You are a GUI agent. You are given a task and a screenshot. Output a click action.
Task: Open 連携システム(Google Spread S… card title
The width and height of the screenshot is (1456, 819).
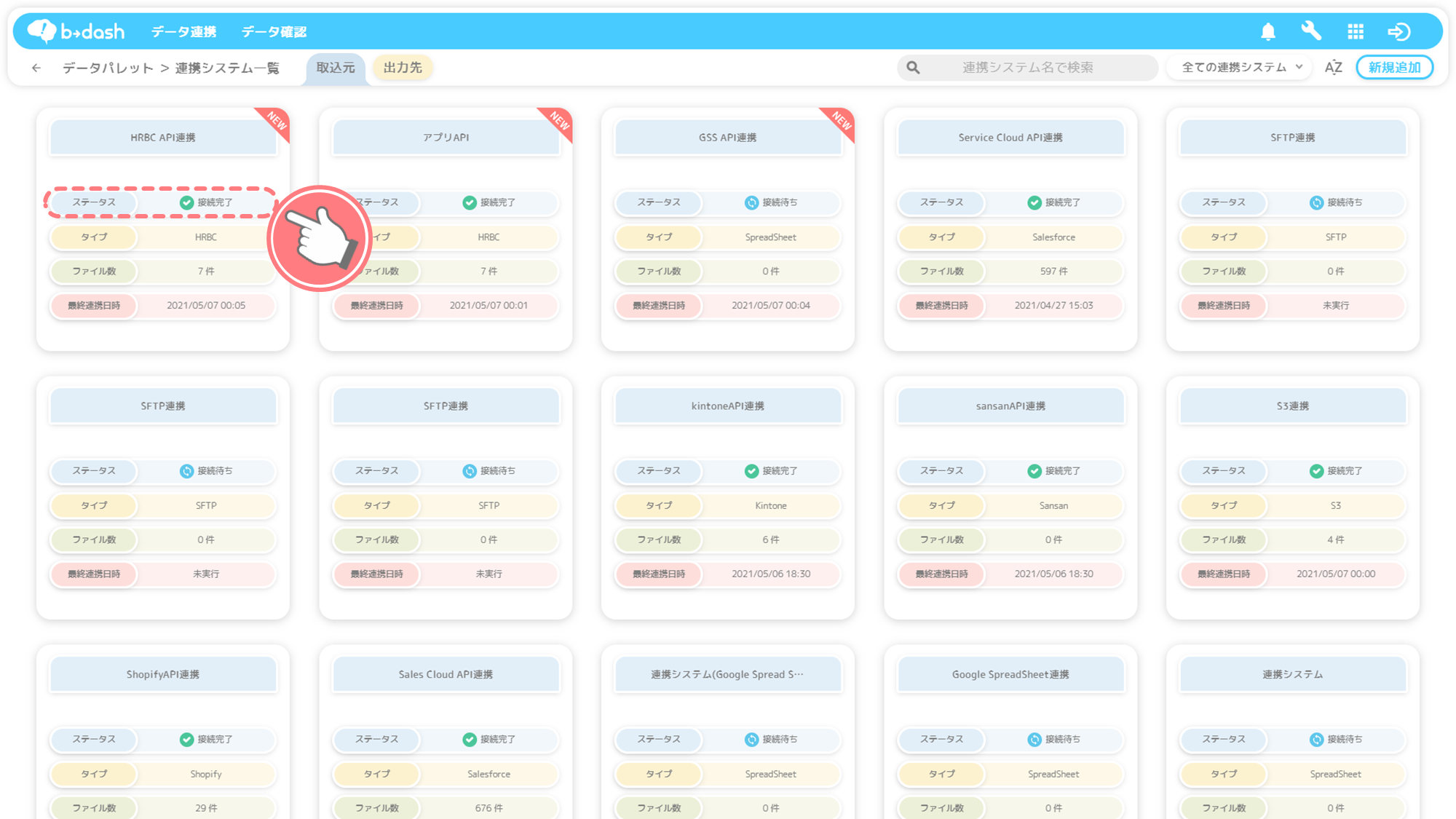pos(728,675)
